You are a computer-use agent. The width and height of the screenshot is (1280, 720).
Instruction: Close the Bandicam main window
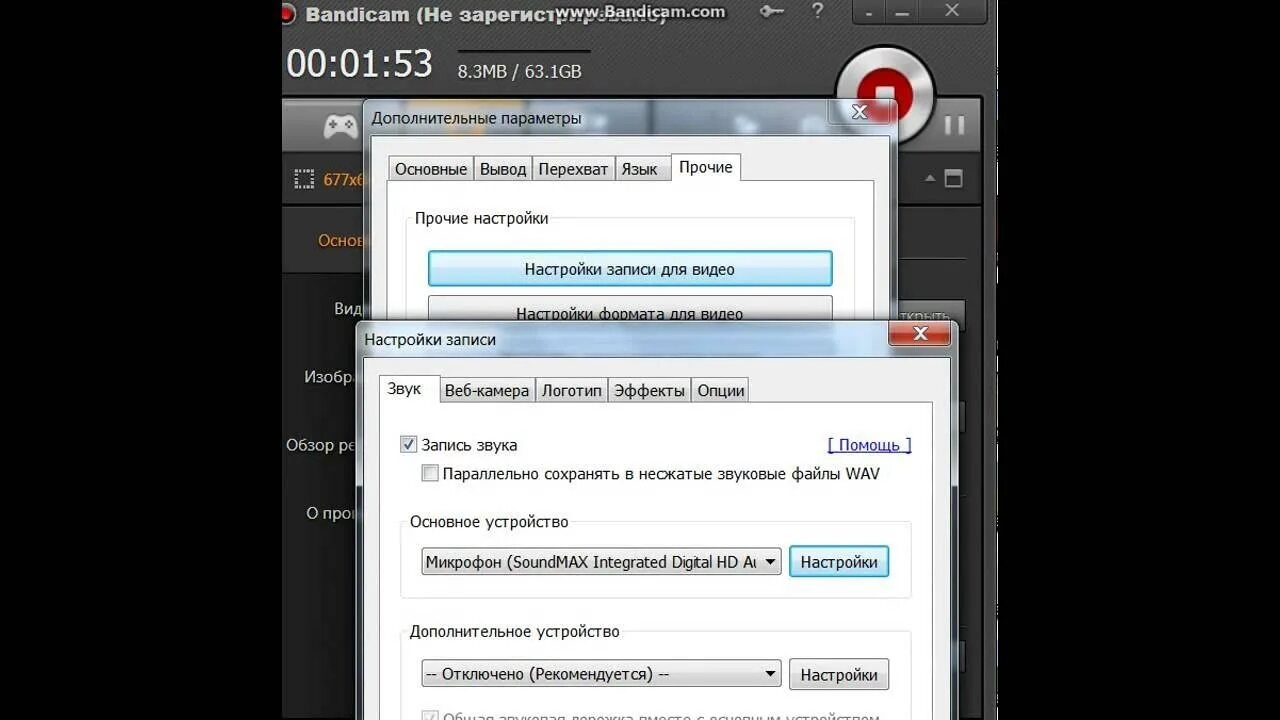(x=951, y=11)
